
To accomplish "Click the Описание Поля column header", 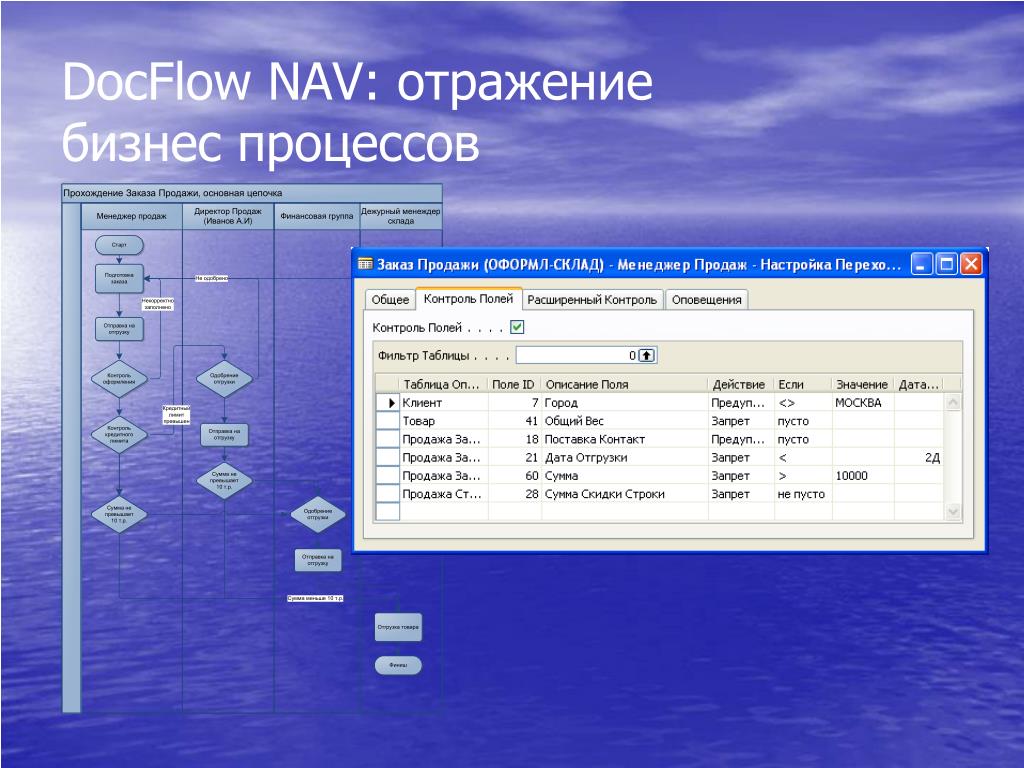I will tap(624, 385).
